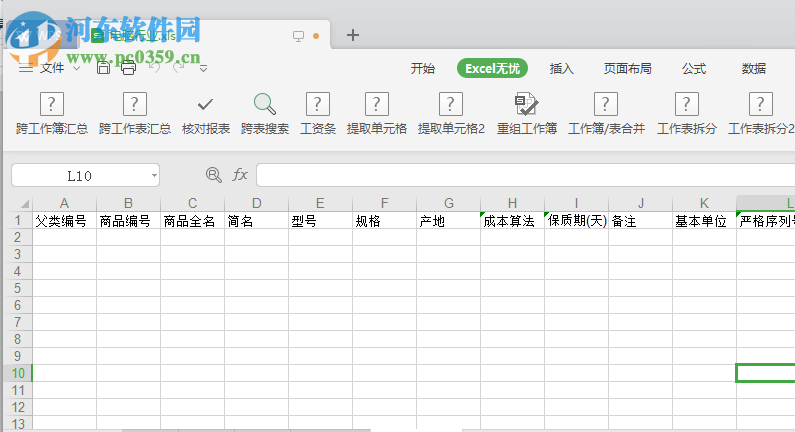
Task: Click the zoom lookup icon beside fx
Action: point(213,175)
